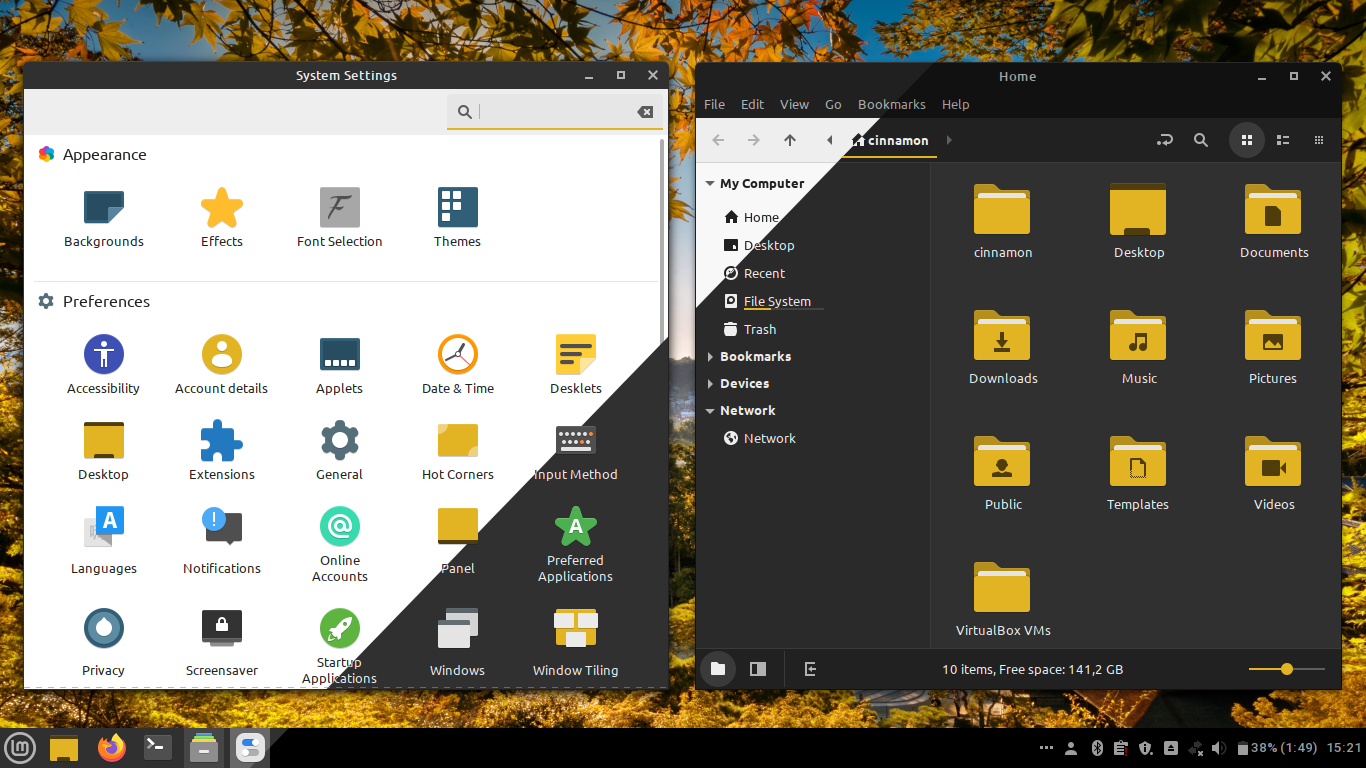Open the Desklets settings
Image resolution: width=1366 pixels, height=768 pixels.
(x=576, y=365)
